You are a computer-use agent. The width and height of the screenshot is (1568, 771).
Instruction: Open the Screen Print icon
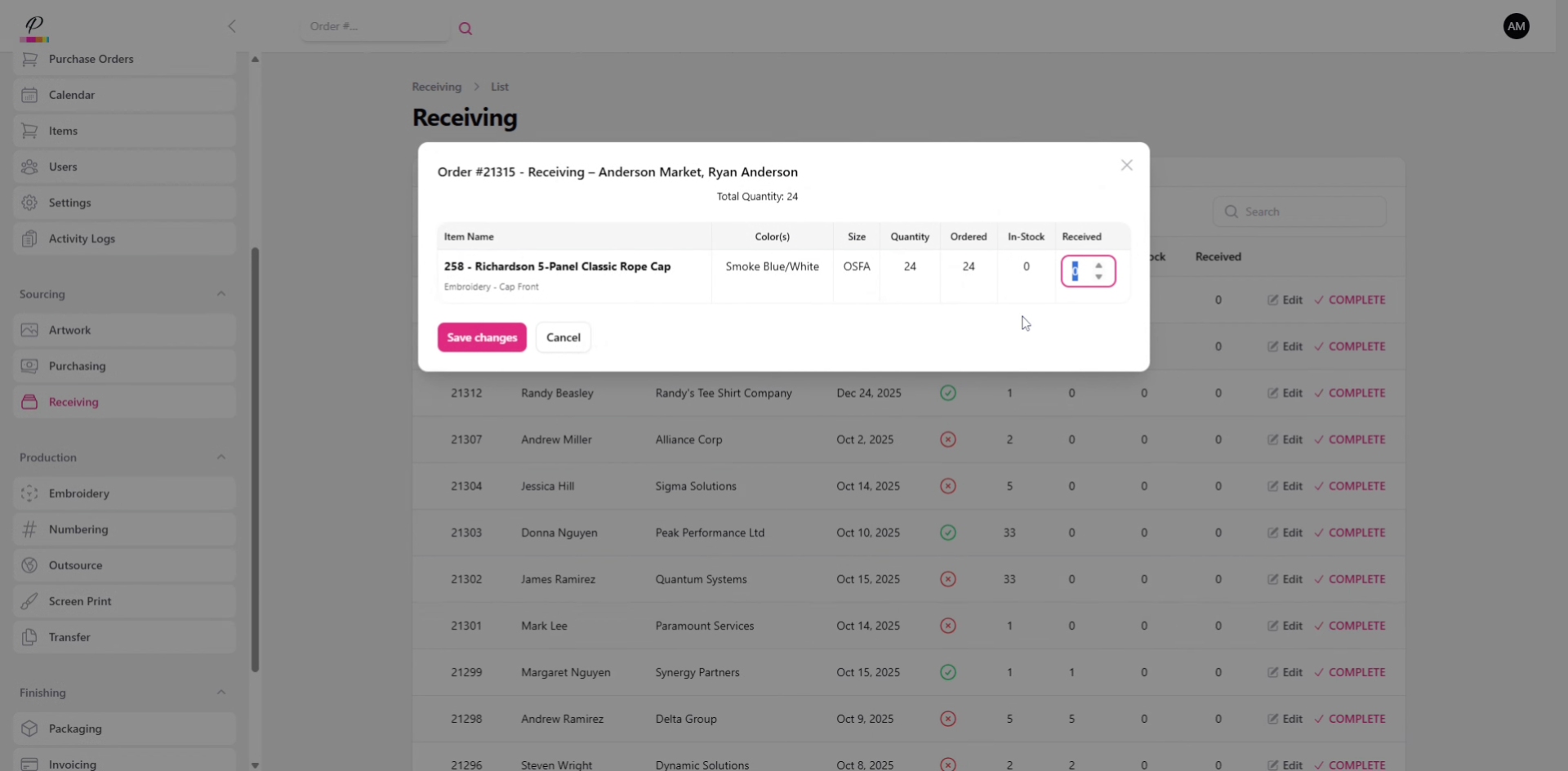[x=29, y=601]
